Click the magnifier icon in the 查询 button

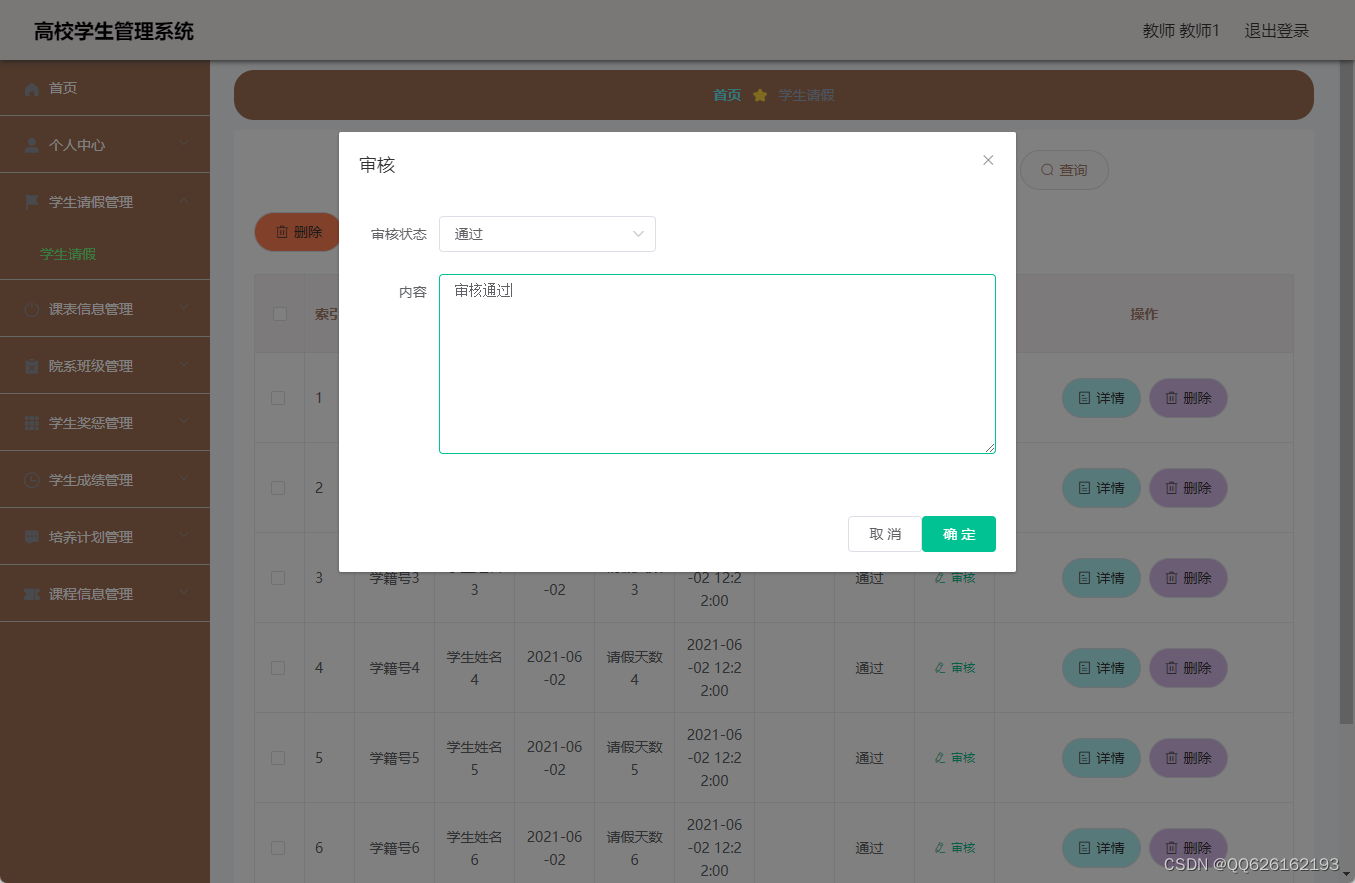pos(1048,170)
